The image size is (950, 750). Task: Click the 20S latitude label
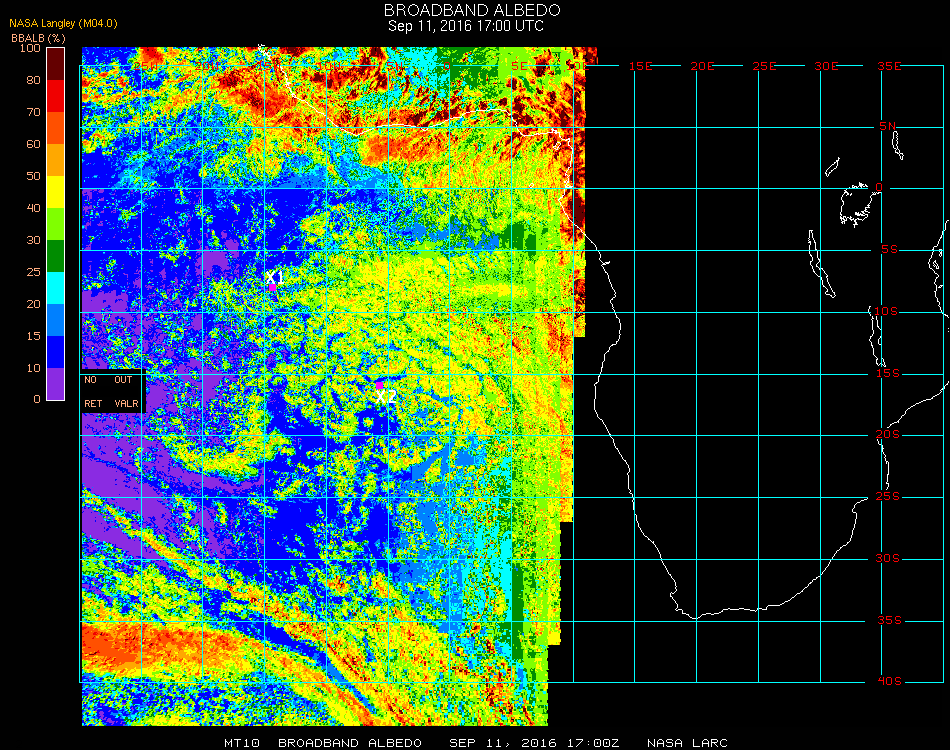tap(888, 435)
